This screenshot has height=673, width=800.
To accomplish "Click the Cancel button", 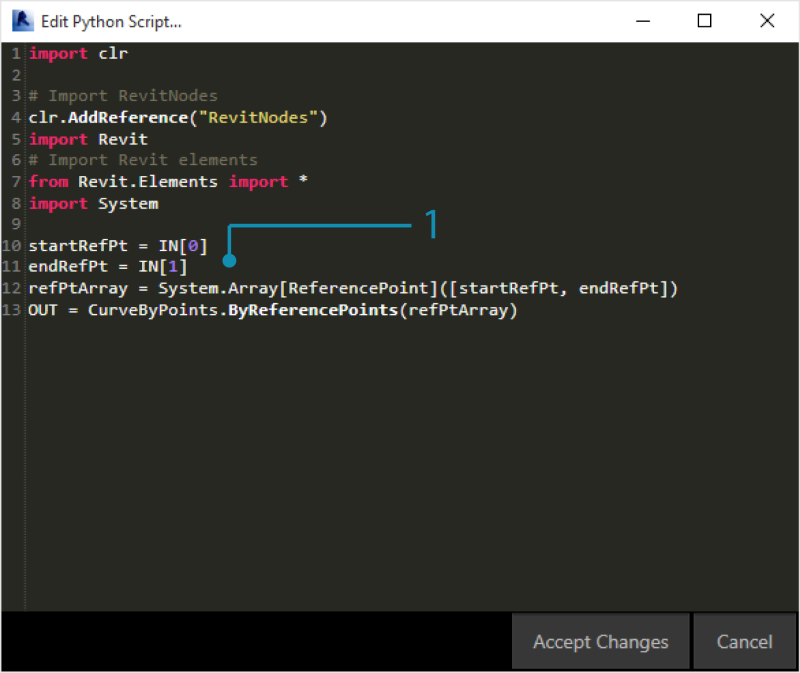I will pyautogui.click(x=744, y=641).
